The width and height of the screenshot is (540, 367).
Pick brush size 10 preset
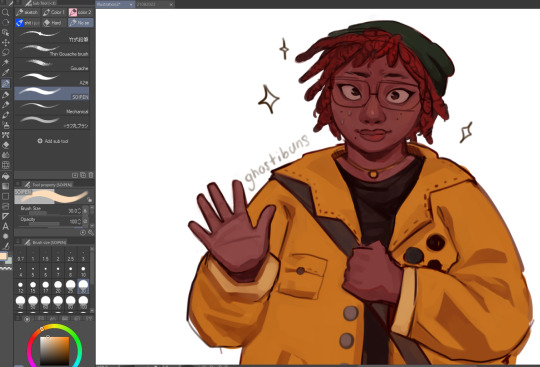pos(83,271)
